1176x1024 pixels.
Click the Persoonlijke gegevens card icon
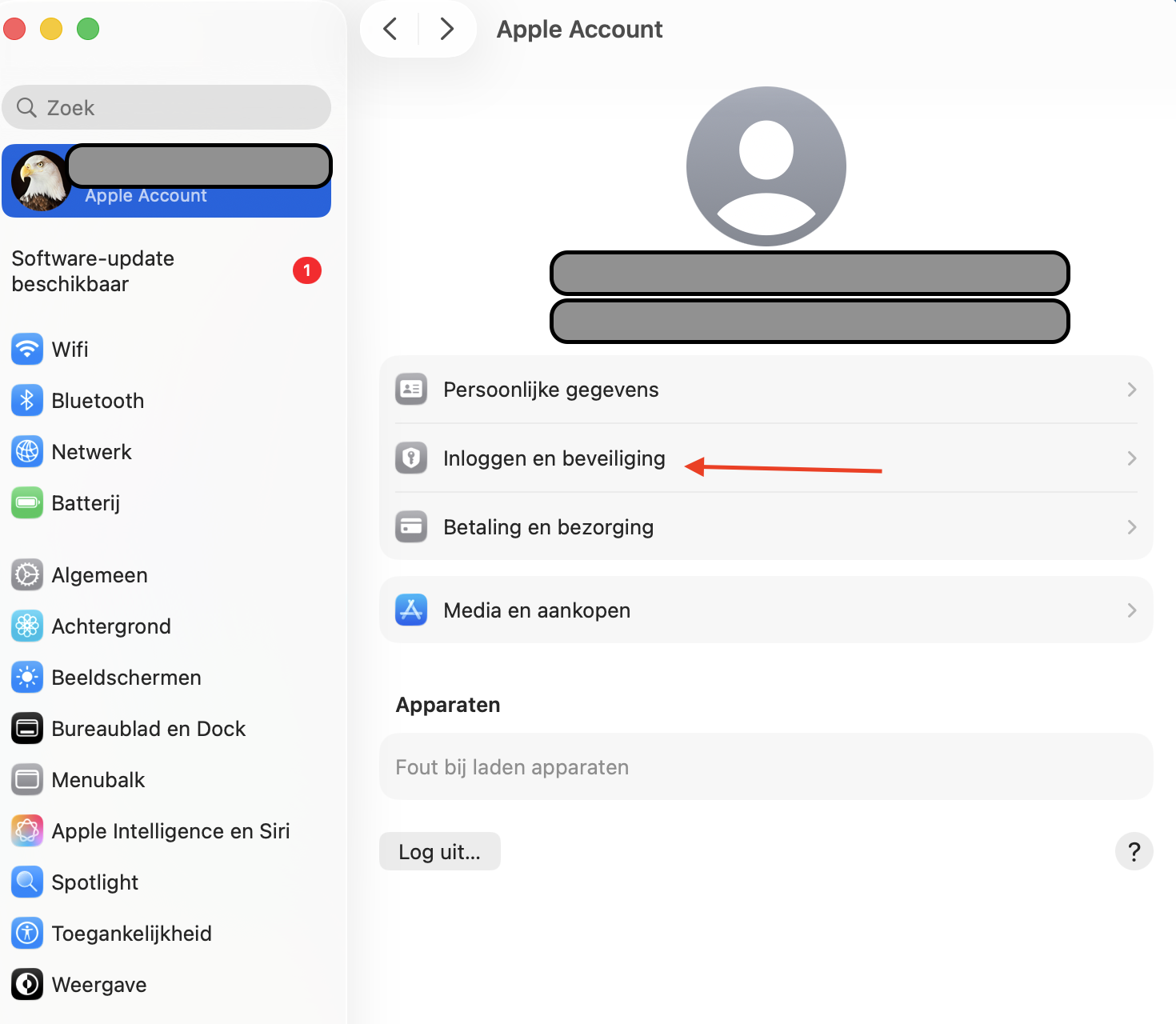point(410,390)
